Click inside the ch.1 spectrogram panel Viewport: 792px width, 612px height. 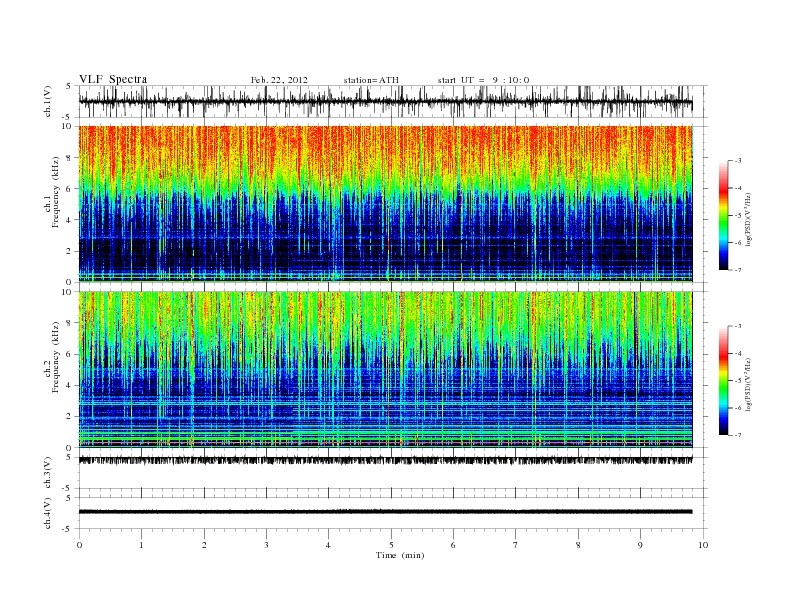(385, 204)
